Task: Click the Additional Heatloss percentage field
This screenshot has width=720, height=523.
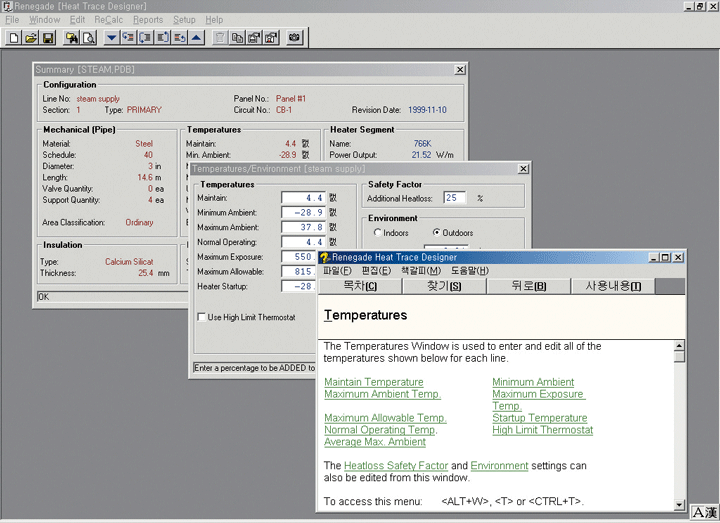Action: point(455,198)
